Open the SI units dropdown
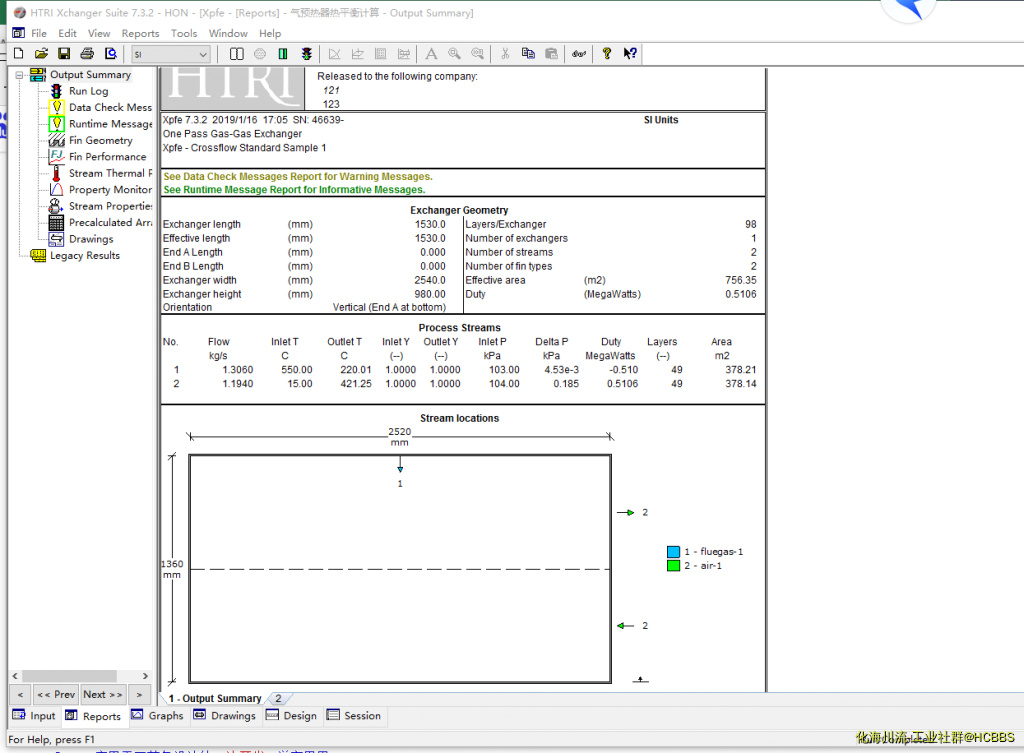1024x753 pixels. (170, 54)
